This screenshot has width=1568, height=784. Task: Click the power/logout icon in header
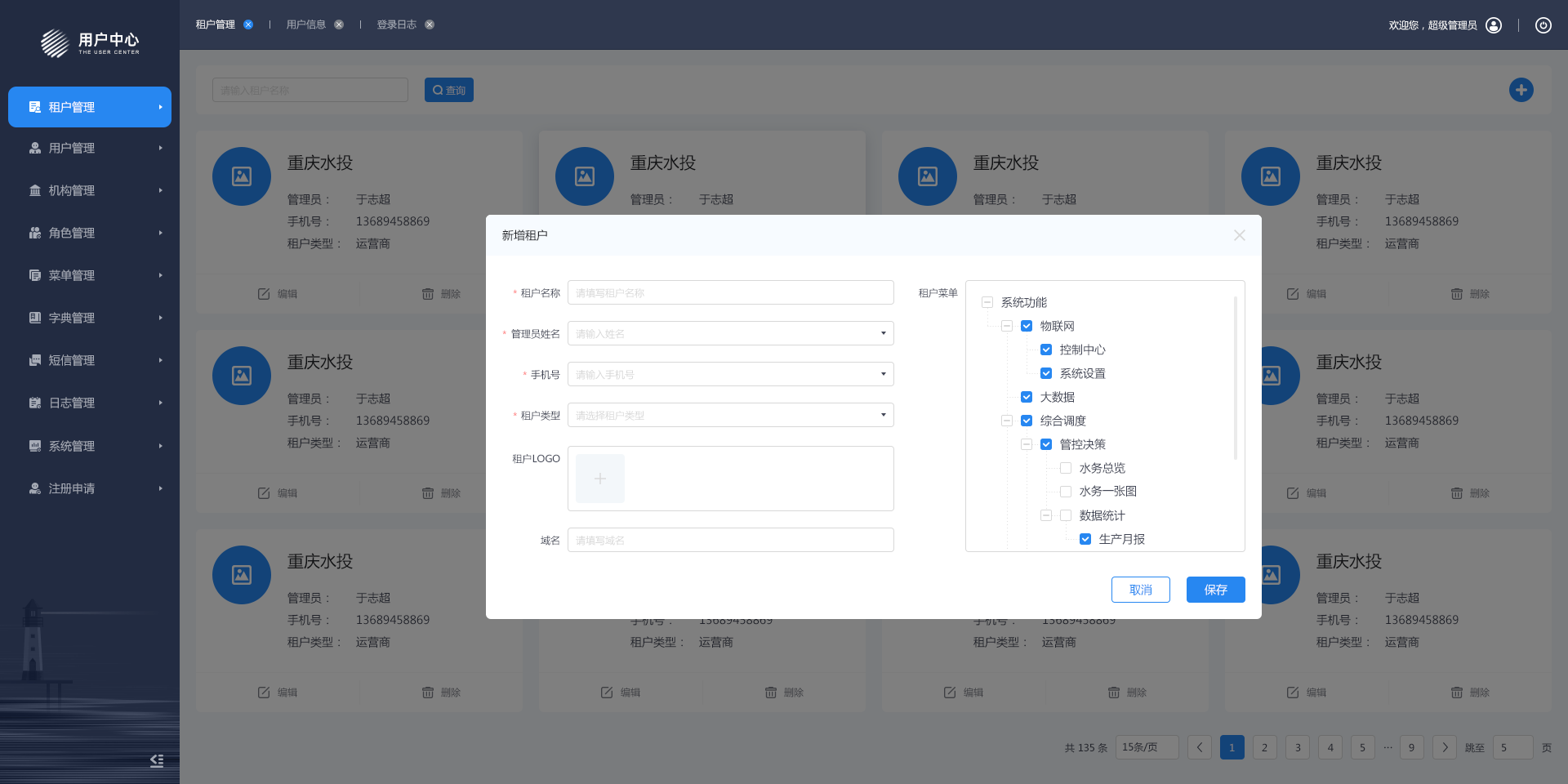(1543, 25)
